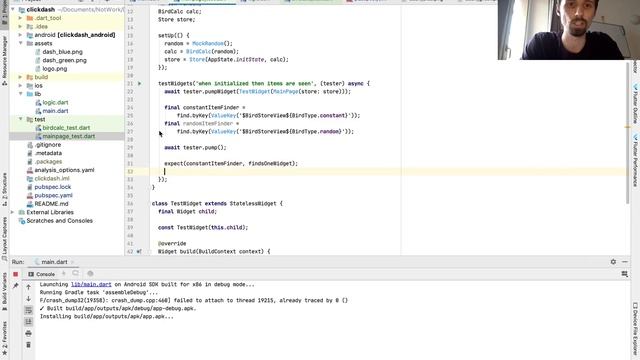Select pubspec.lock file
Viewport: 640px width, 360px height.
[53, 187]
